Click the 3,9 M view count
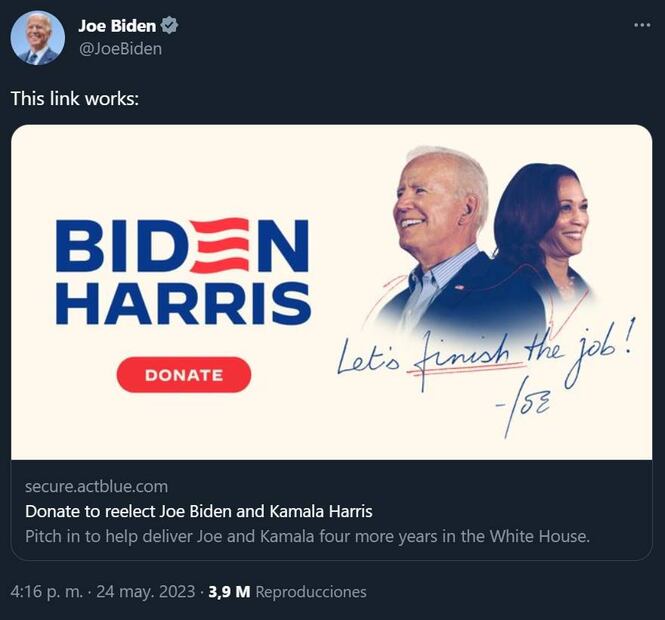The image size is (665, 620). pos(229,592)
